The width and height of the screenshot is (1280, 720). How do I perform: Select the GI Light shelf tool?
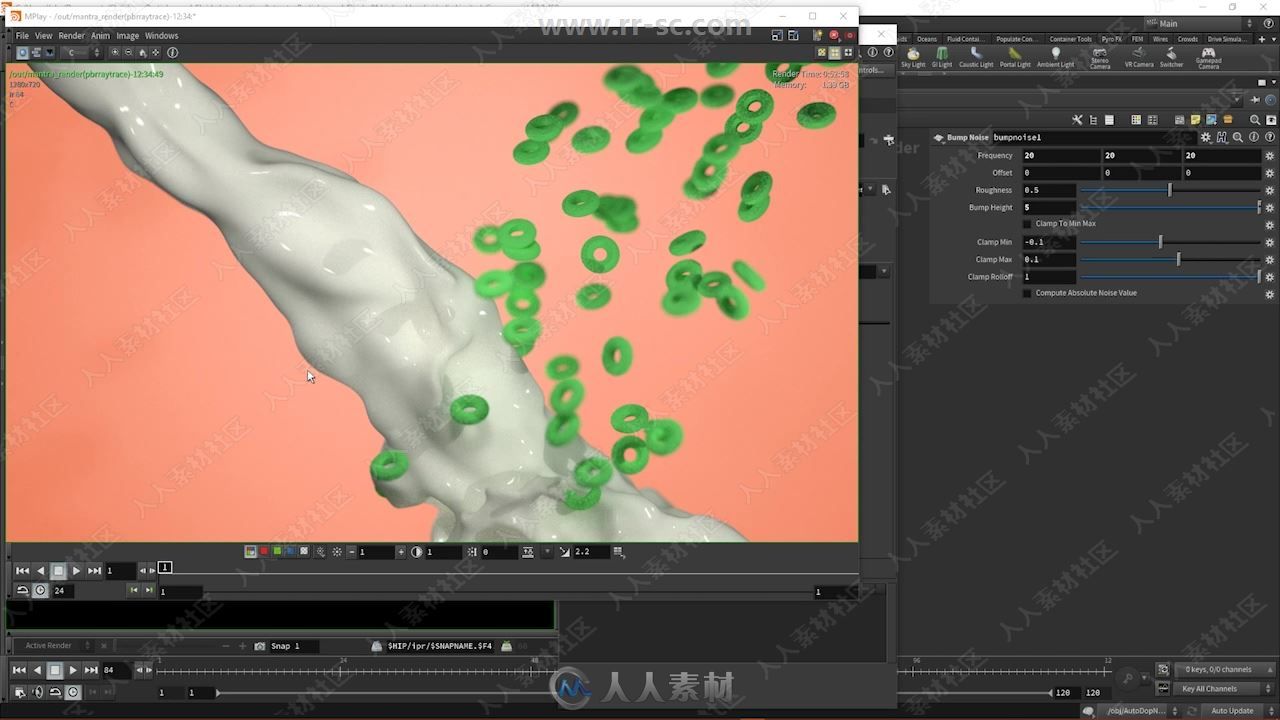point(942,58)
